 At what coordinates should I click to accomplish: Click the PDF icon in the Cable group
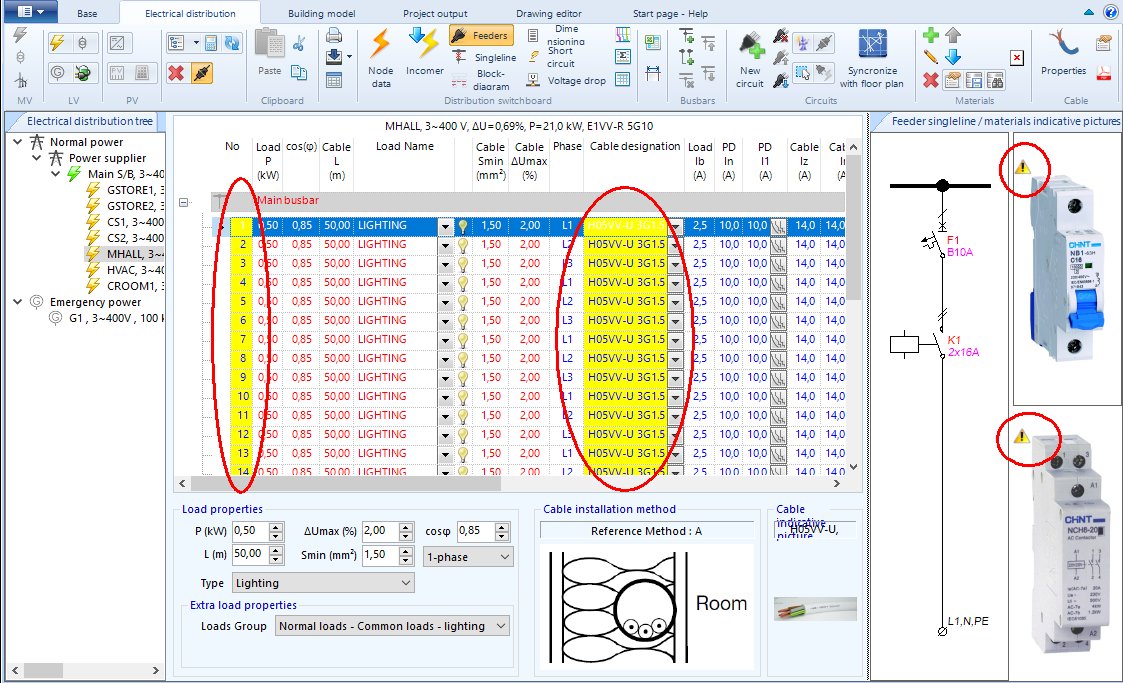point(1104,73)
